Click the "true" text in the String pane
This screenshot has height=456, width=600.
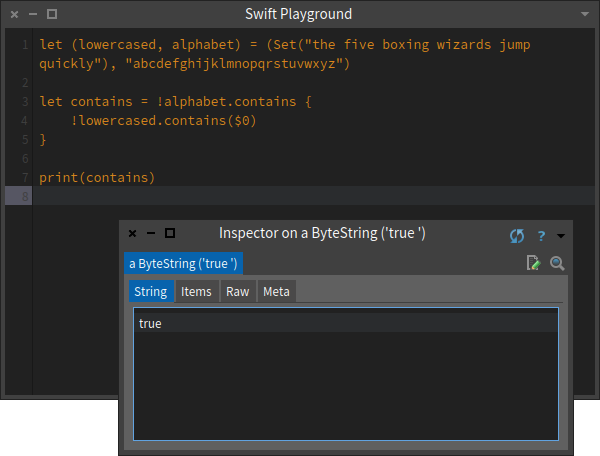pyautogui.click(x=150, y=324)
